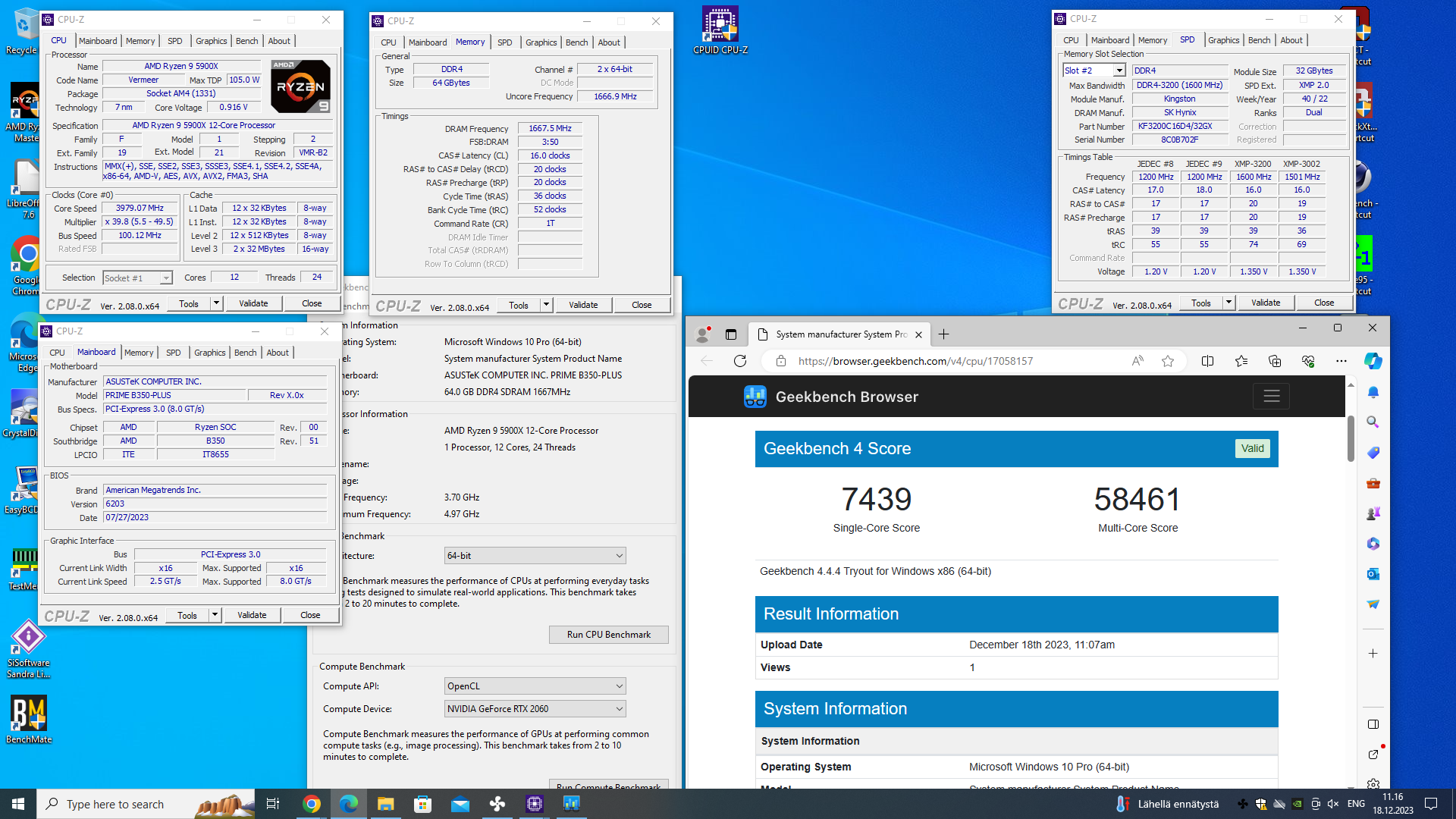Open Tools dropdown arrow in Mainboard window
1456x819 pixels.
click(215, 615)
